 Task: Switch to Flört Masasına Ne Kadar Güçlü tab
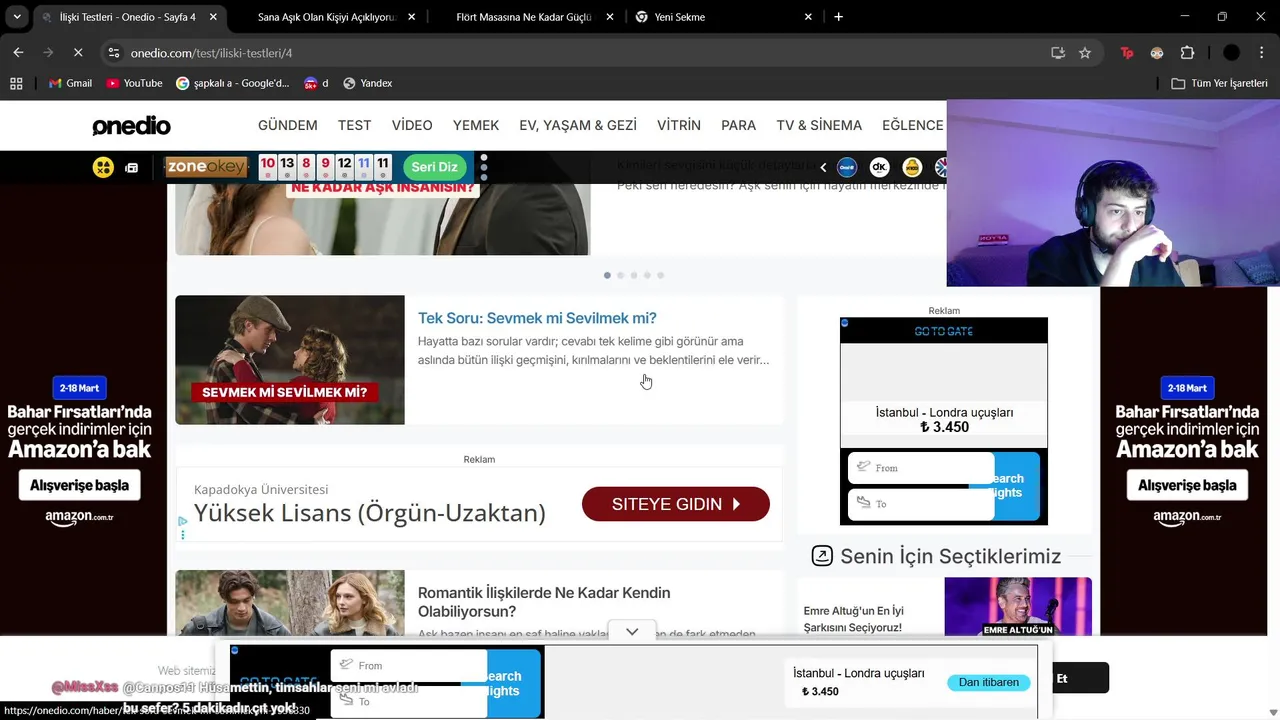(524, 17)
